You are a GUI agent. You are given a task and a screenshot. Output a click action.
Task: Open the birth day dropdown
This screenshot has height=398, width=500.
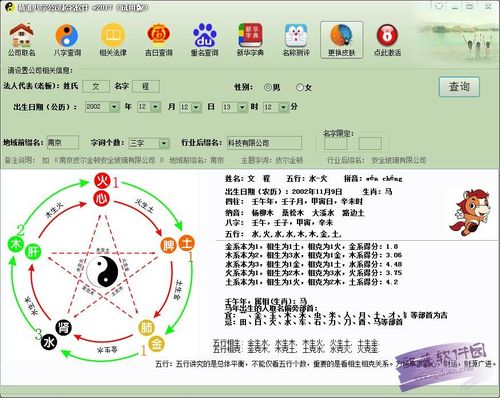click(196, 107)
